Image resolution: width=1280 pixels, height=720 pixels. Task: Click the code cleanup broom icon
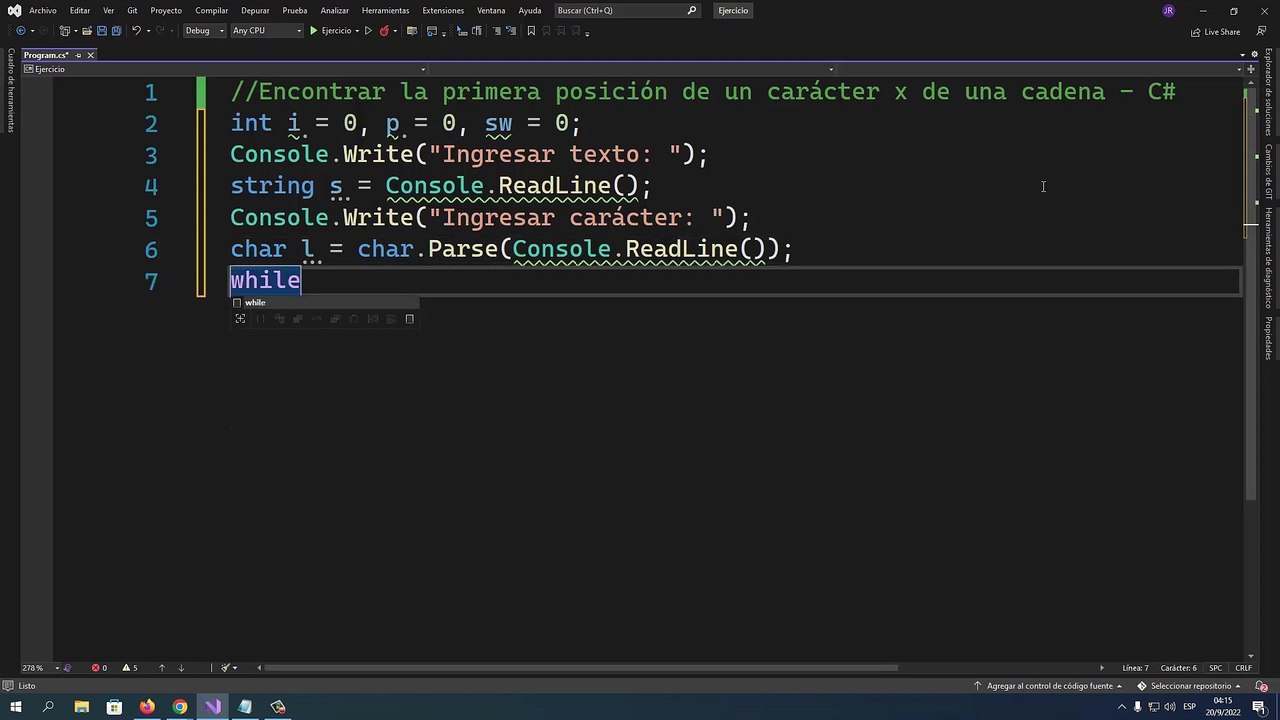click(x=226, y=668)
